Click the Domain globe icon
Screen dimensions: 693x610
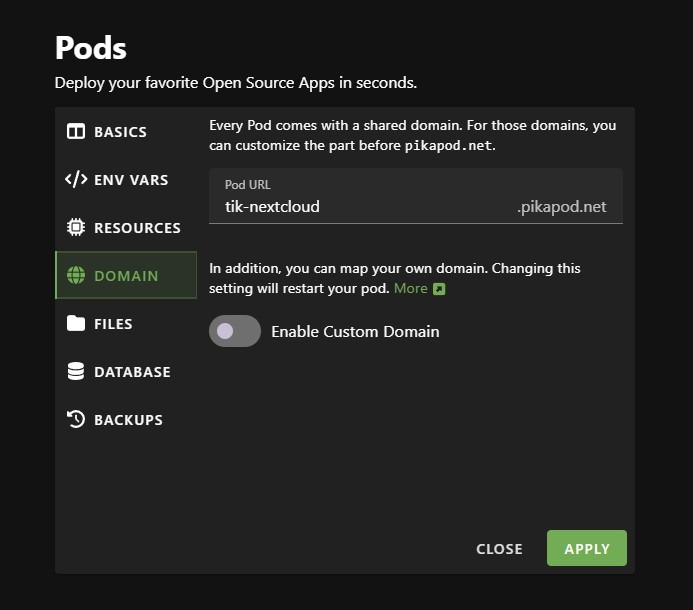click(76, 276)
